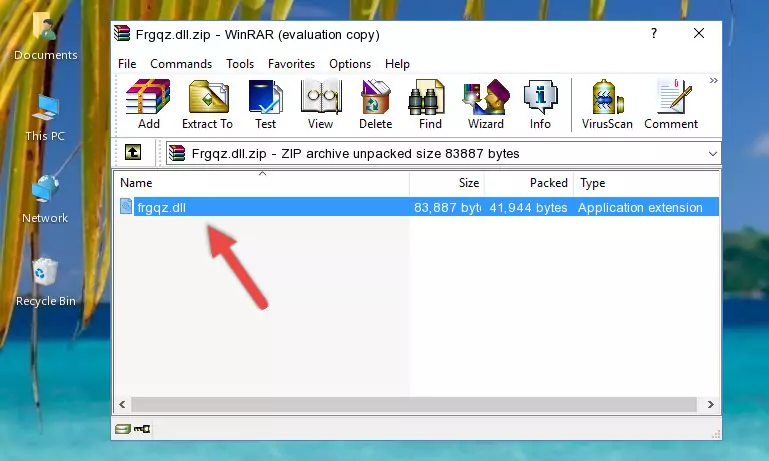Close the WinRAR window

(699, 33)
